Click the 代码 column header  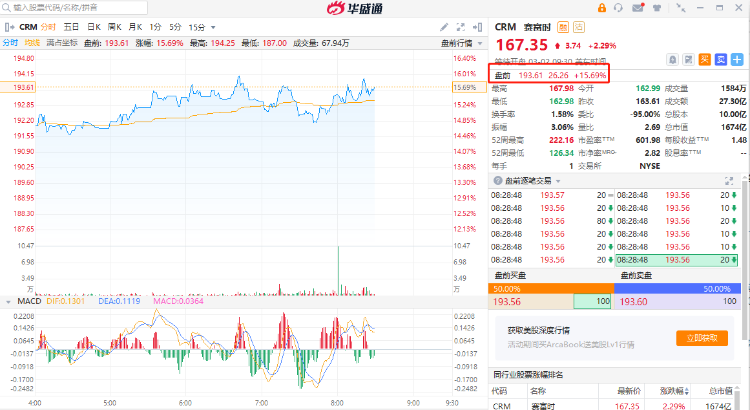[x=499, y=391]
